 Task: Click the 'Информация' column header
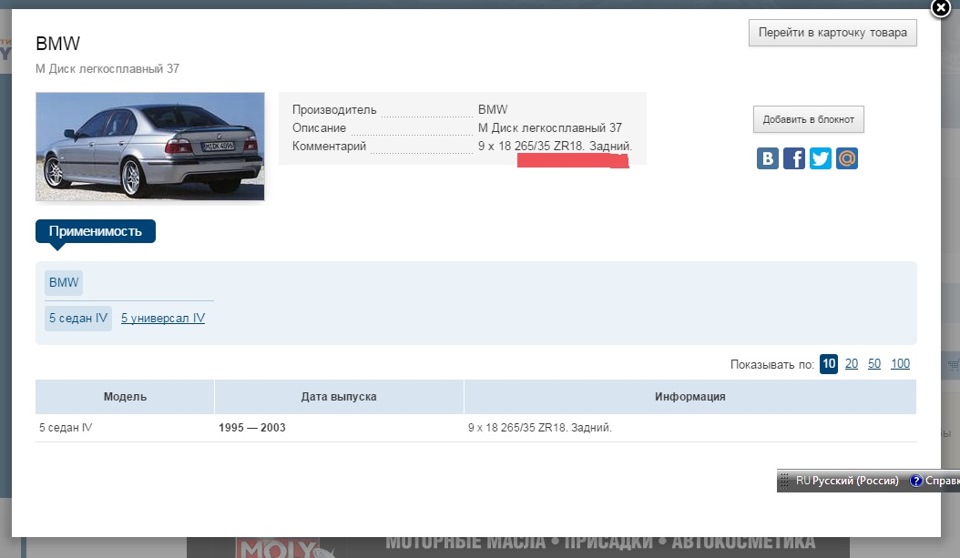click(x=690, y=397)
